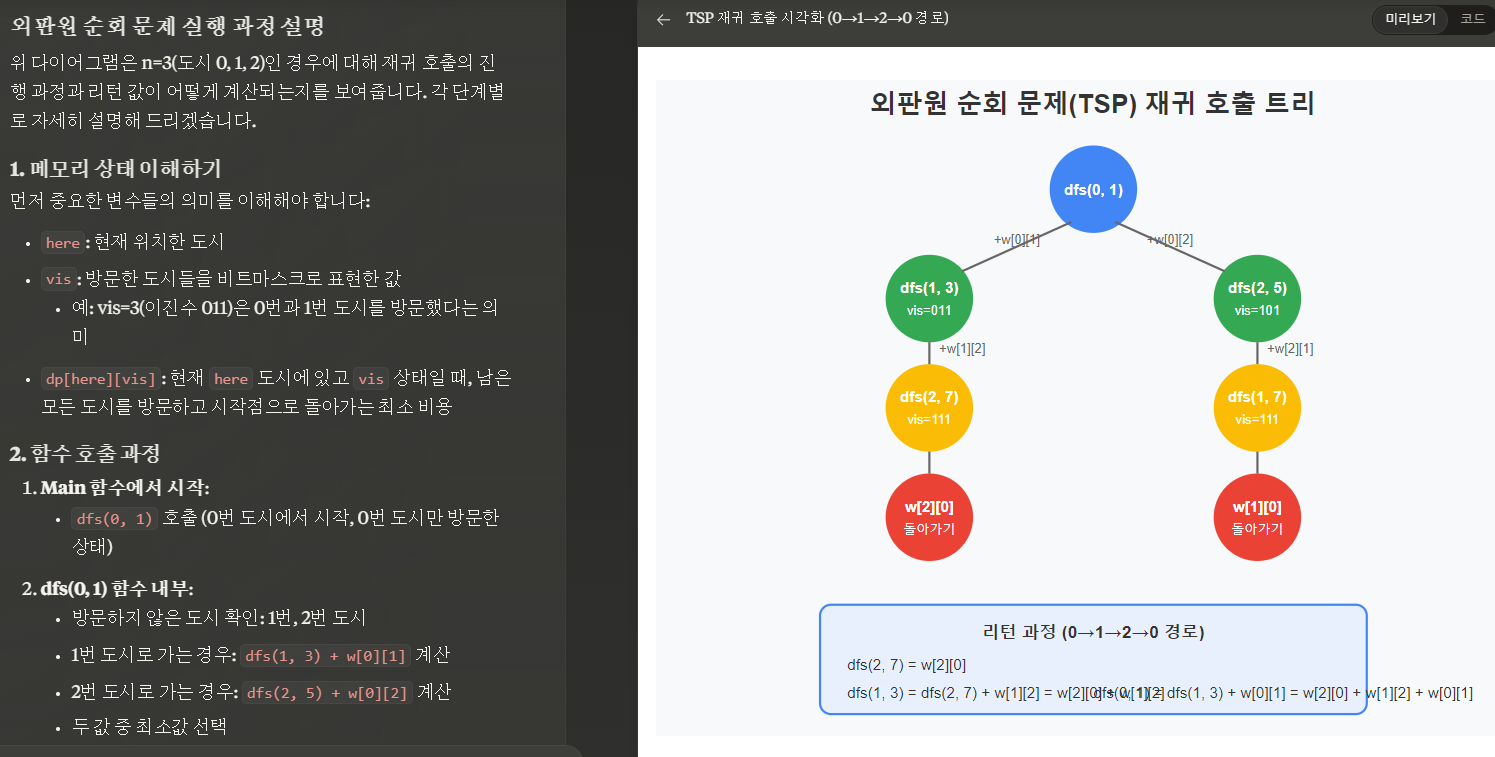
Task: Switch to the 미리보기 preview tab
Action: [1410, 19]
